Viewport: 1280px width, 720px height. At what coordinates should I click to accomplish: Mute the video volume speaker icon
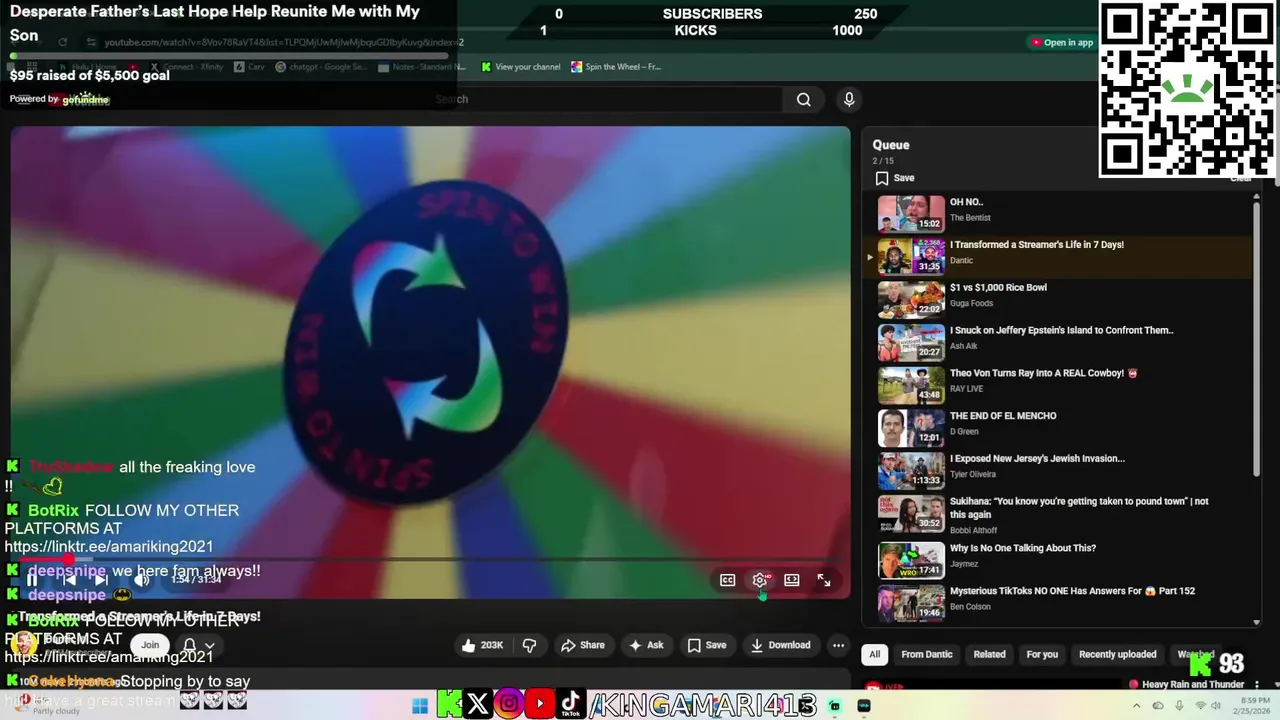[x=142, y=580]
